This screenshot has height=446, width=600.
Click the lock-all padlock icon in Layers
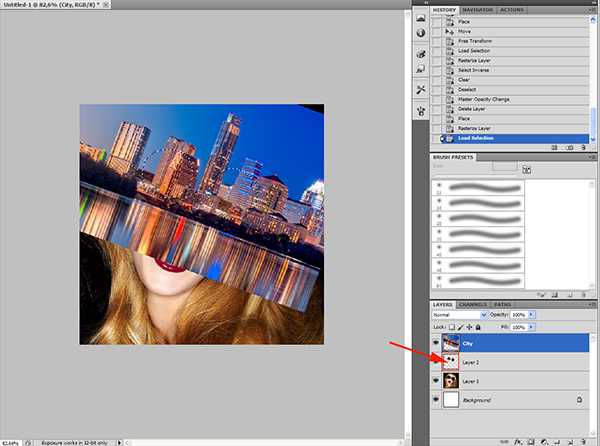pyautogui.click(x=477, y=326)
